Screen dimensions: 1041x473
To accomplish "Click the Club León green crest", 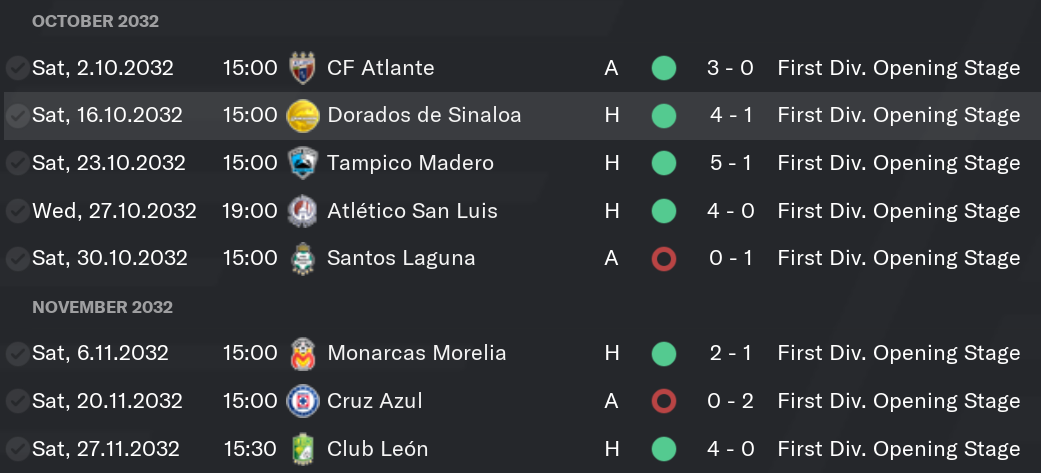I will click(303, 449).
